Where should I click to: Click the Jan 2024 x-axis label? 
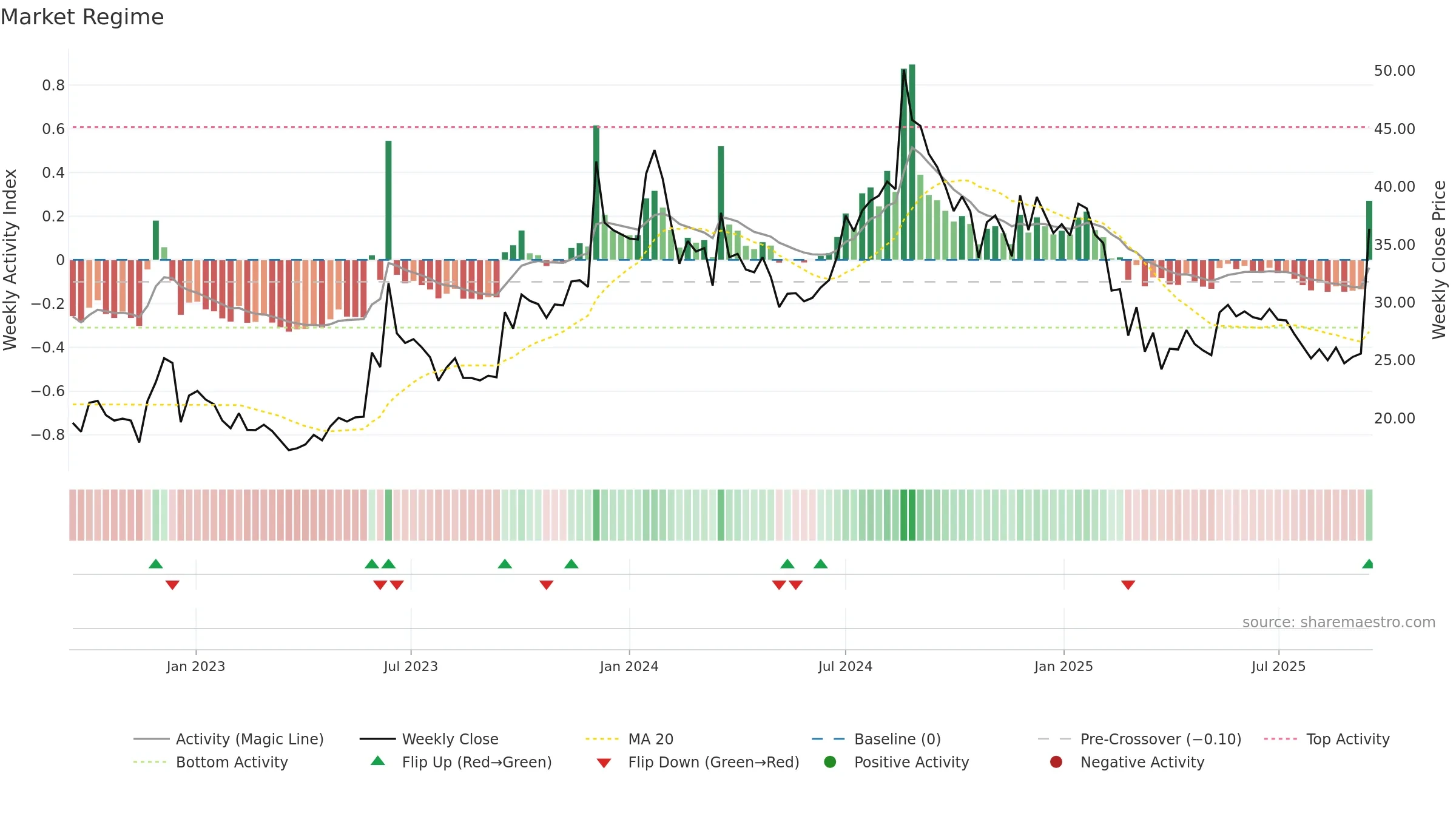pos(629,666)
